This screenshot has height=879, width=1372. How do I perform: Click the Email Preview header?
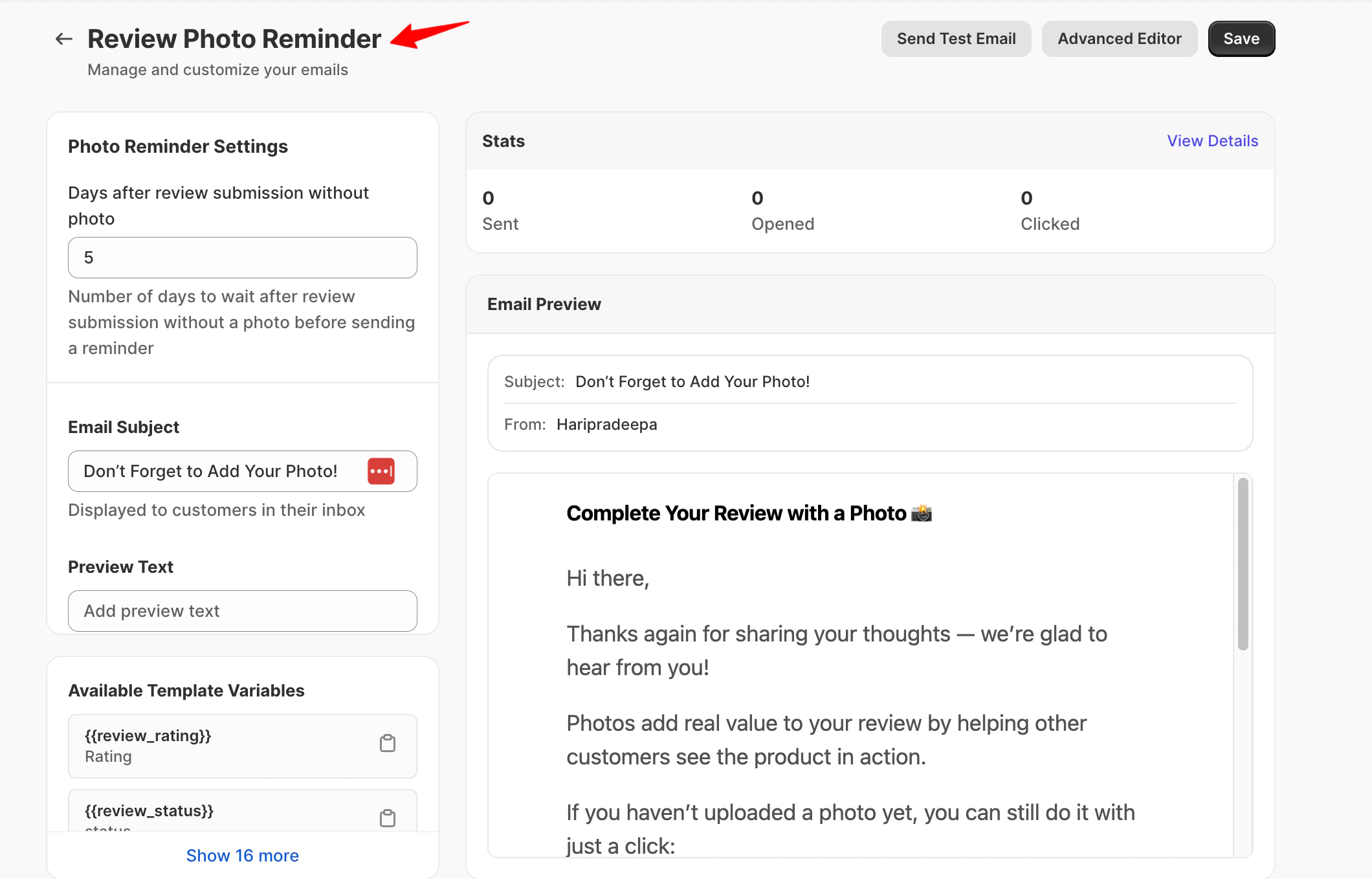[x=544, y=304]
